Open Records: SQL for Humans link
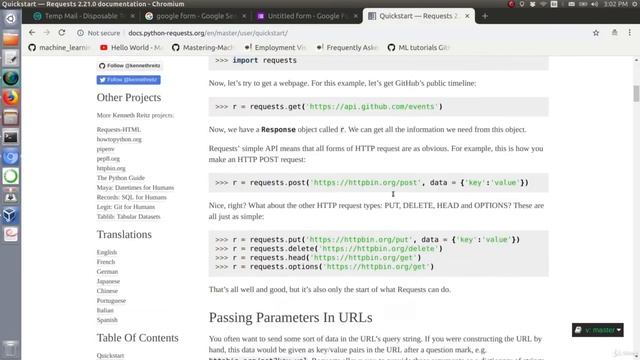This screenshot has width=640, height=360. coord(131,197)
